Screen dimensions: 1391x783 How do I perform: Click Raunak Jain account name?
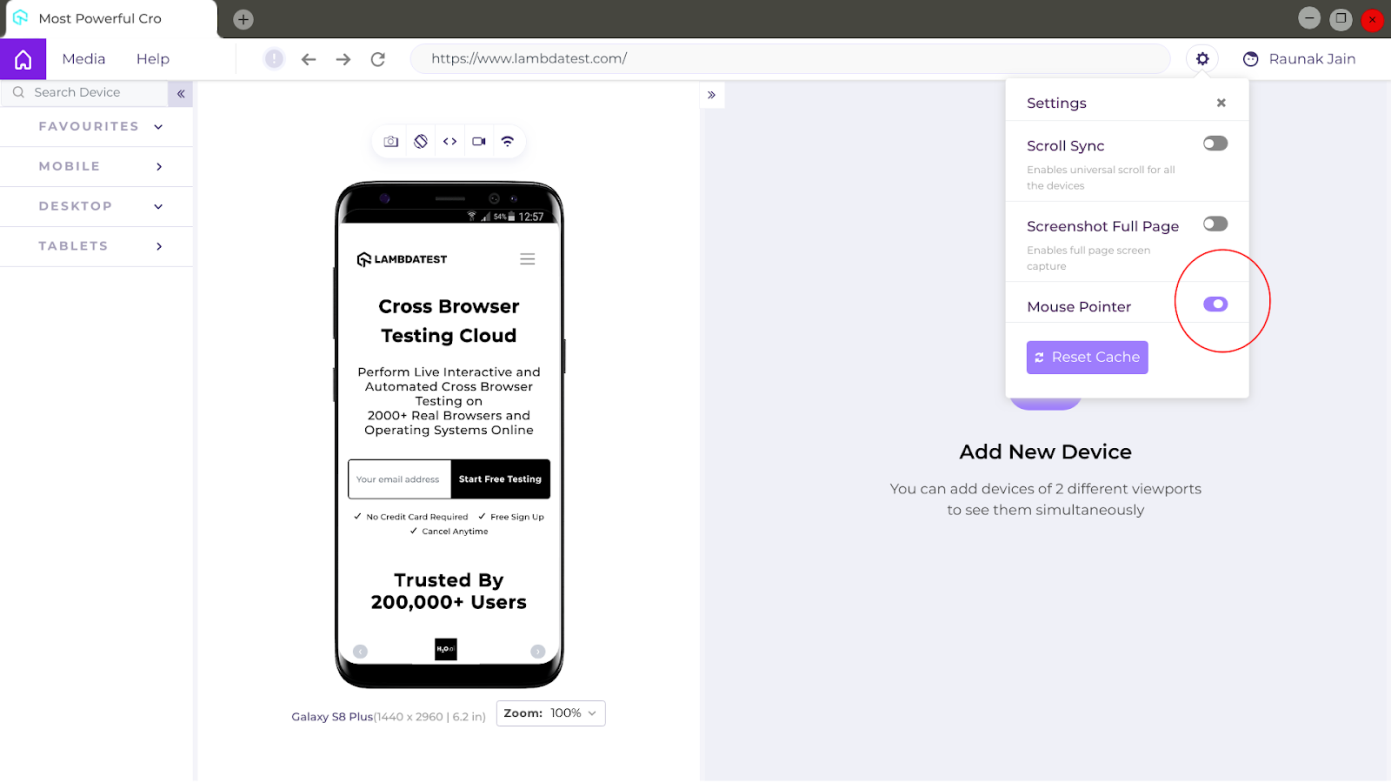[1312, 59]
